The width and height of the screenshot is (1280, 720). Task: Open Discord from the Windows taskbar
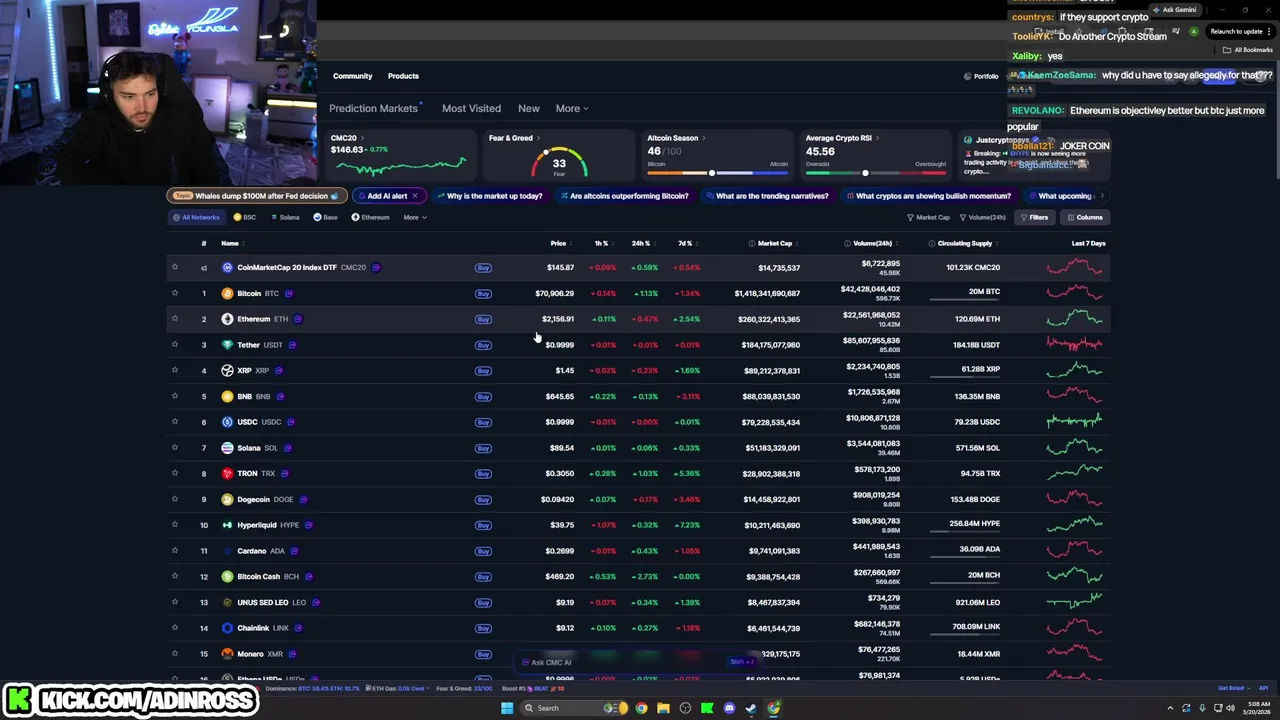coord(729,708)
